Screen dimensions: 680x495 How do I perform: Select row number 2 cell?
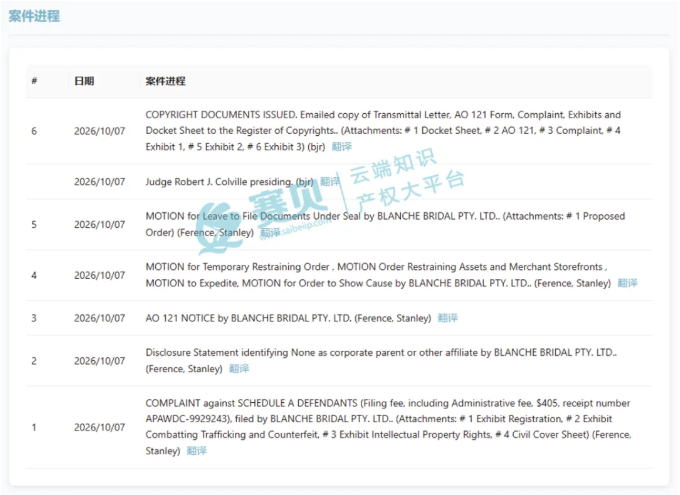tap(34, 361)
